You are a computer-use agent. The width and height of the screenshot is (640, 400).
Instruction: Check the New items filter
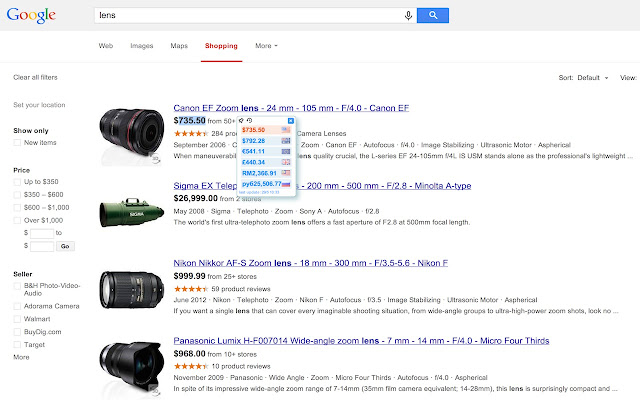tap(17, 142)
